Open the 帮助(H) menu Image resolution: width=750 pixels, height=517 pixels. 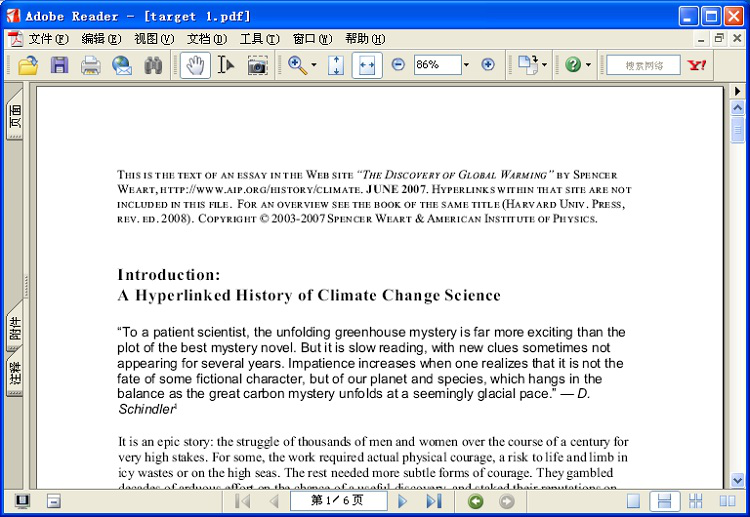(x=365, y=39)
